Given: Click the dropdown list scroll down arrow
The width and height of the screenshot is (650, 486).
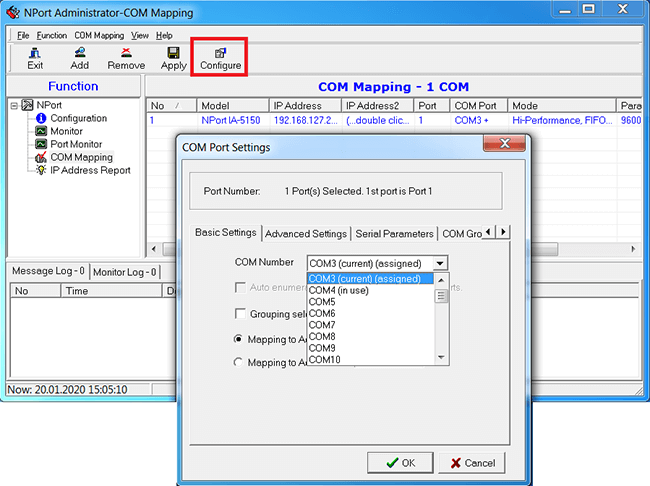Looking at the screenshot, I should pyautogui.click(x=441, y=357).
